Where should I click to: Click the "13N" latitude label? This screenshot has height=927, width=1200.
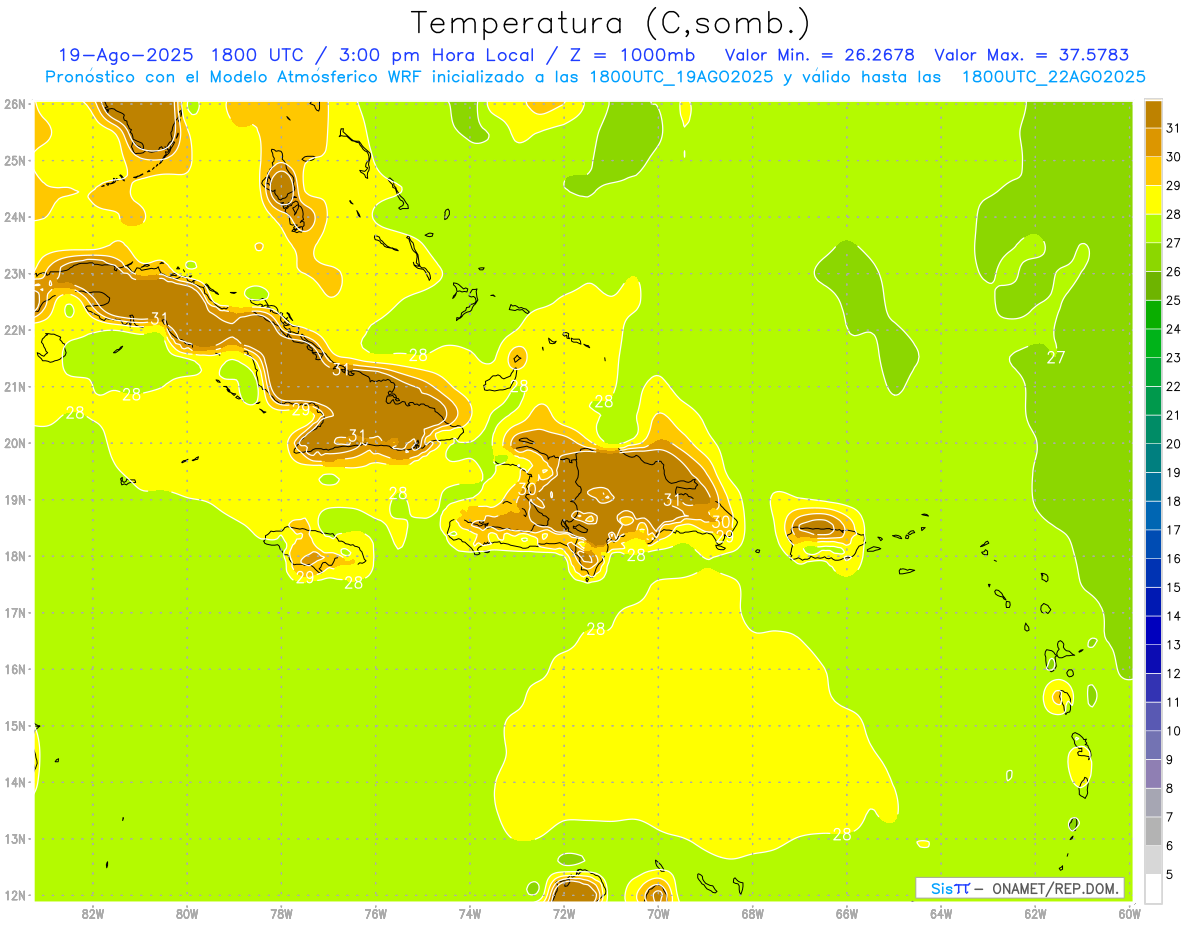15,838
